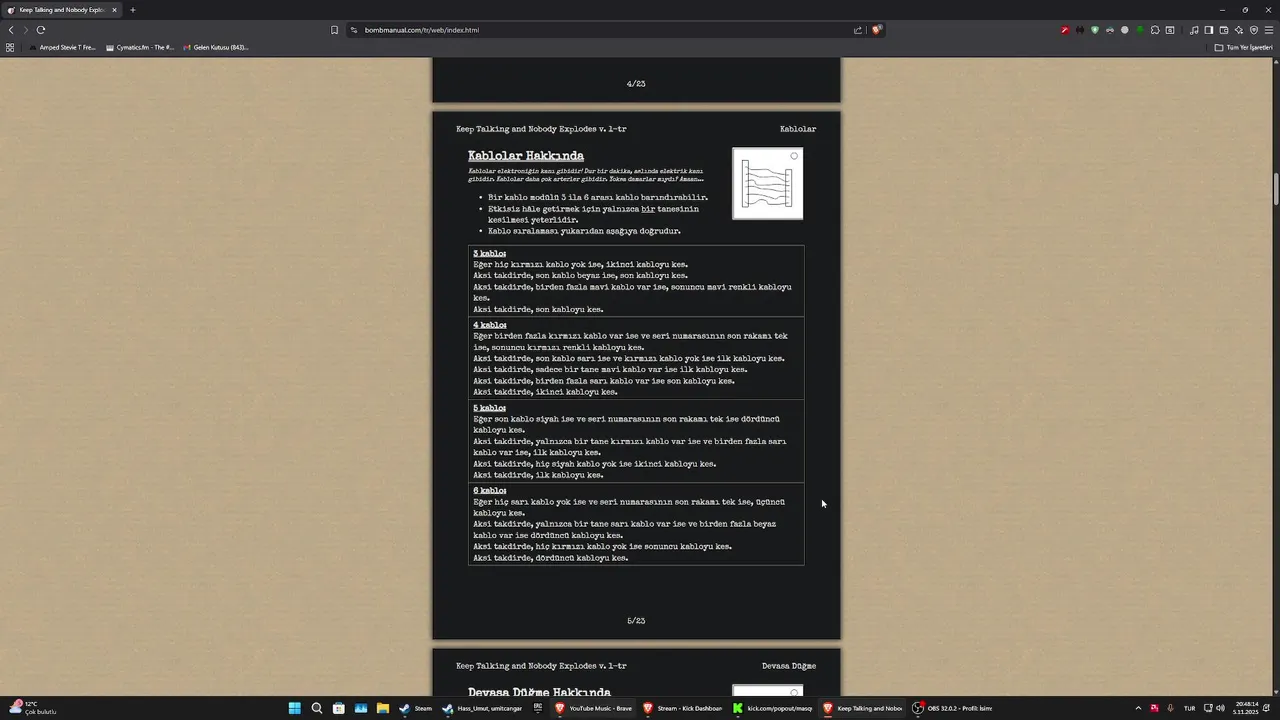
Task: Open Brave Leo AI sparkle icon
Action: pyautogui.click(x=1239, y=30)
